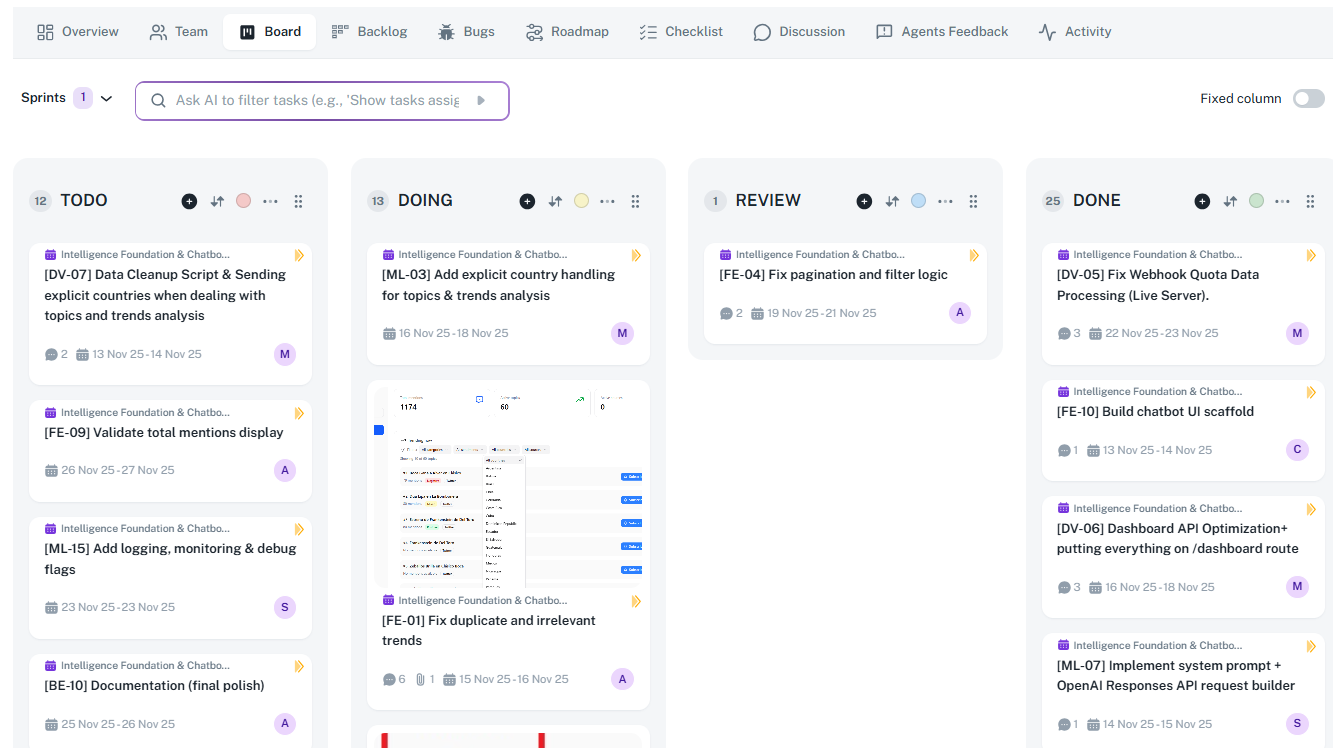
Task: Click the sort arrows icon in DOING column
Action: [555, 201]
